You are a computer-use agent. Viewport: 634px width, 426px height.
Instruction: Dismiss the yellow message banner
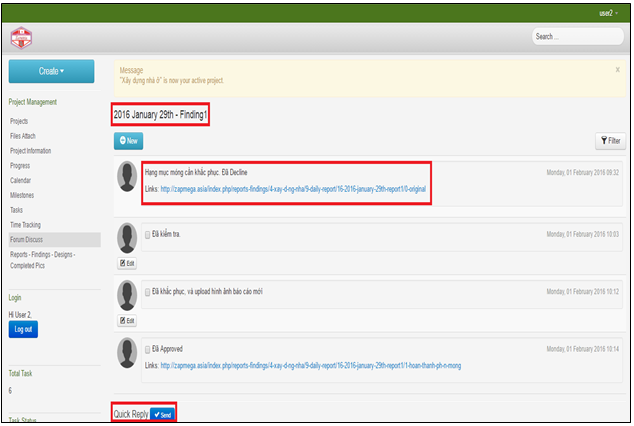point(619,70)
